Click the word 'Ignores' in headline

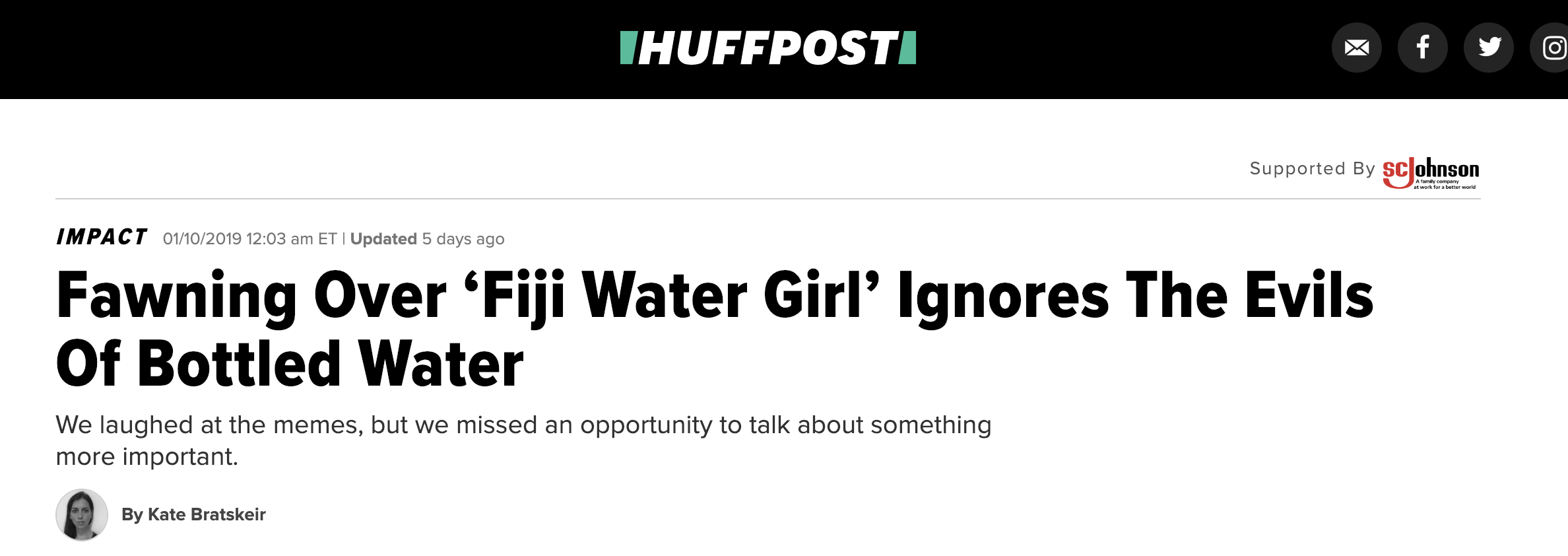click(1003, 297)
